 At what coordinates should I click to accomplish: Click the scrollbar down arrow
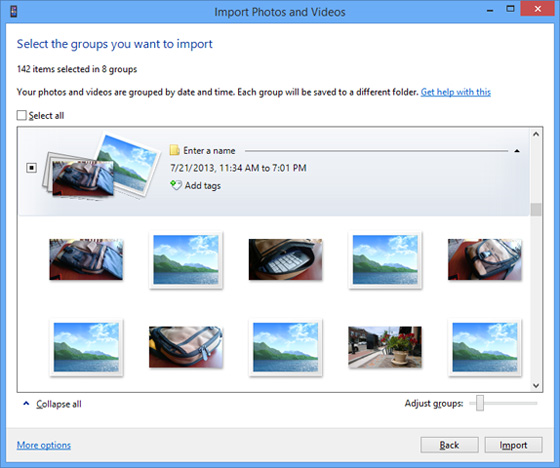[x=536, y=385]
